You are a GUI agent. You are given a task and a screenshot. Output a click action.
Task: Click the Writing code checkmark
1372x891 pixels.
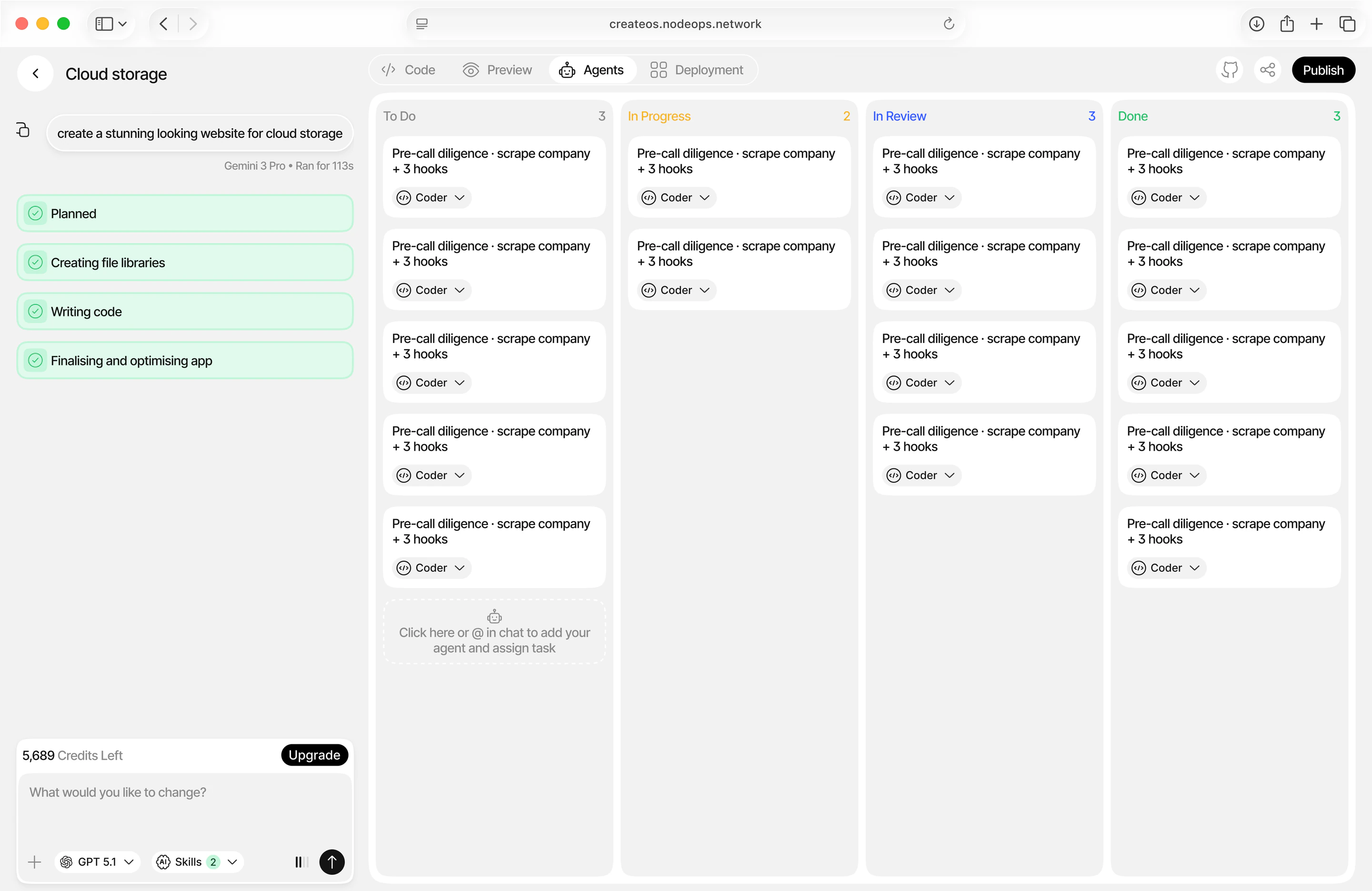(x=36, y=312)
